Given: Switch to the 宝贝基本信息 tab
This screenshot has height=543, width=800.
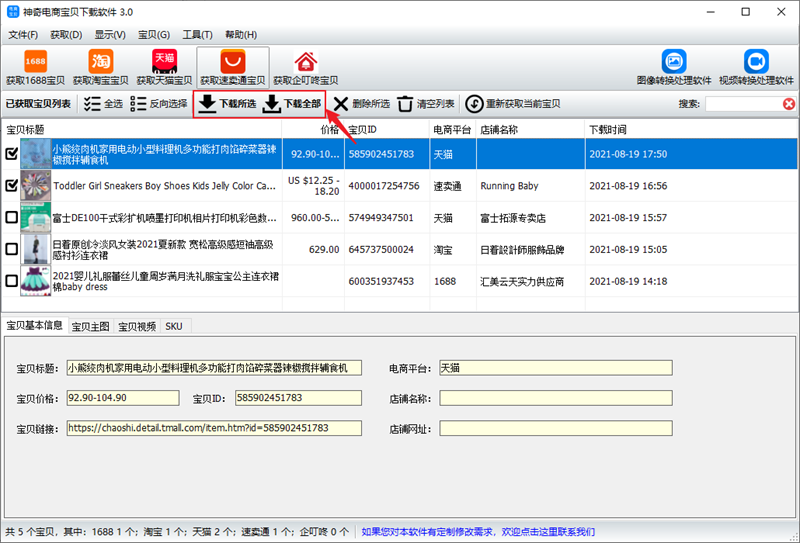Looking at the screenshot, I should pos(34,325).
